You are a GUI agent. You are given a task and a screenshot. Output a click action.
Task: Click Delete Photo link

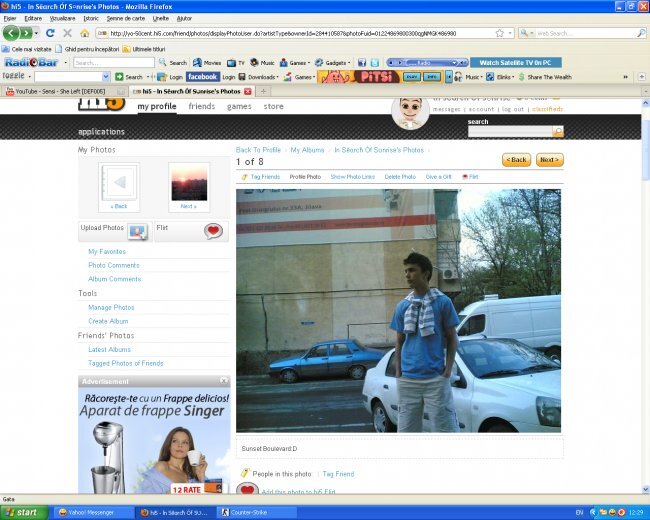coord(400,177)
